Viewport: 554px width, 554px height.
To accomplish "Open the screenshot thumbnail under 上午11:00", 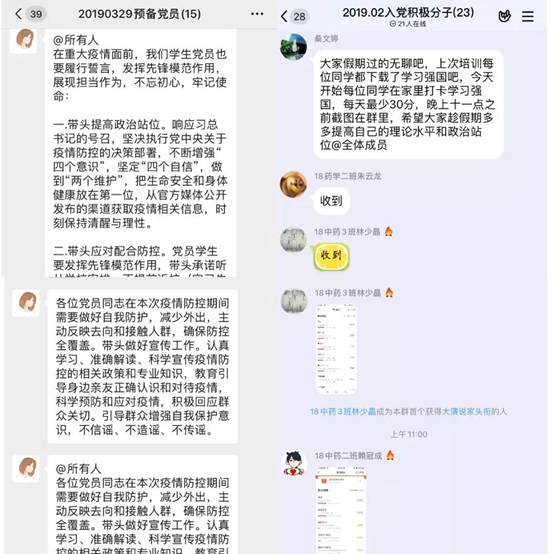I will coord(341,510).
